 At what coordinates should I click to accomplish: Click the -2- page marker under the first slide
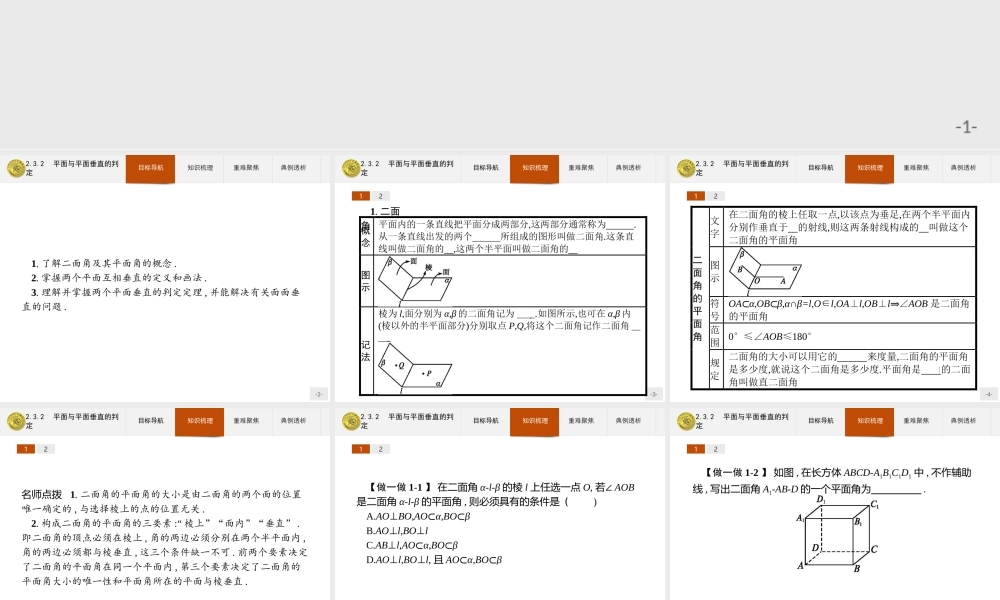coord(320,395)
